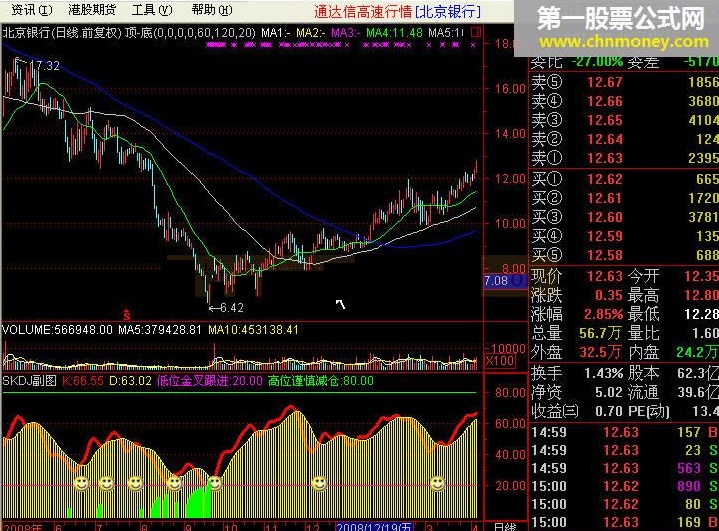Click the 卖③ ask row at 12.65
The width and height of the screenshot is (719, 531).
(x=625, y=120)
